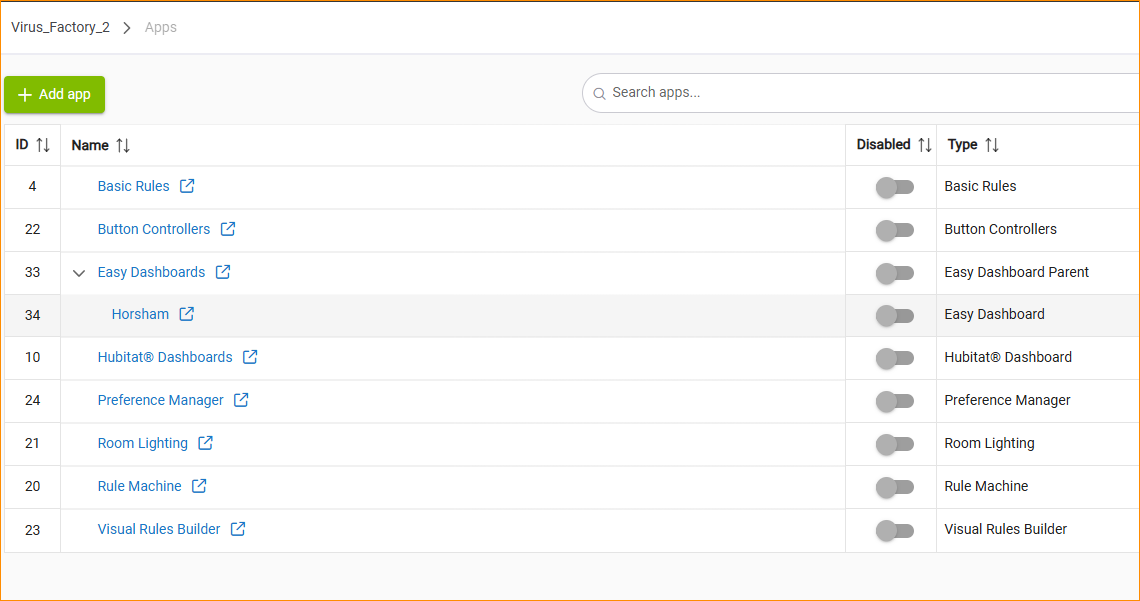Open Easy Dashboards in new window icon

click(x=223, y=272)
